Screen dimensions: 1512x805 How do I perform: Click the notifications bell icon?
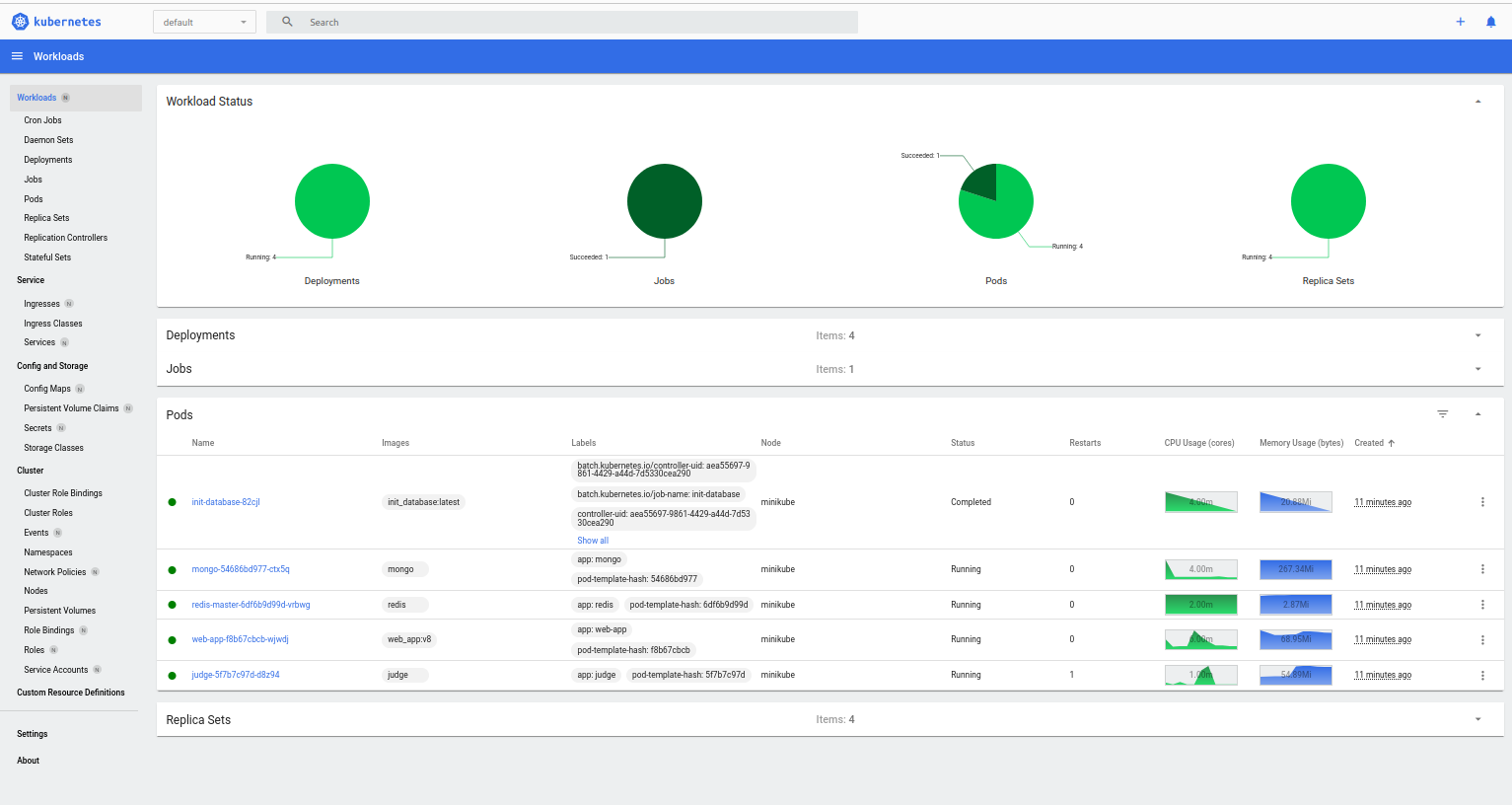(x=1490, y=21)
